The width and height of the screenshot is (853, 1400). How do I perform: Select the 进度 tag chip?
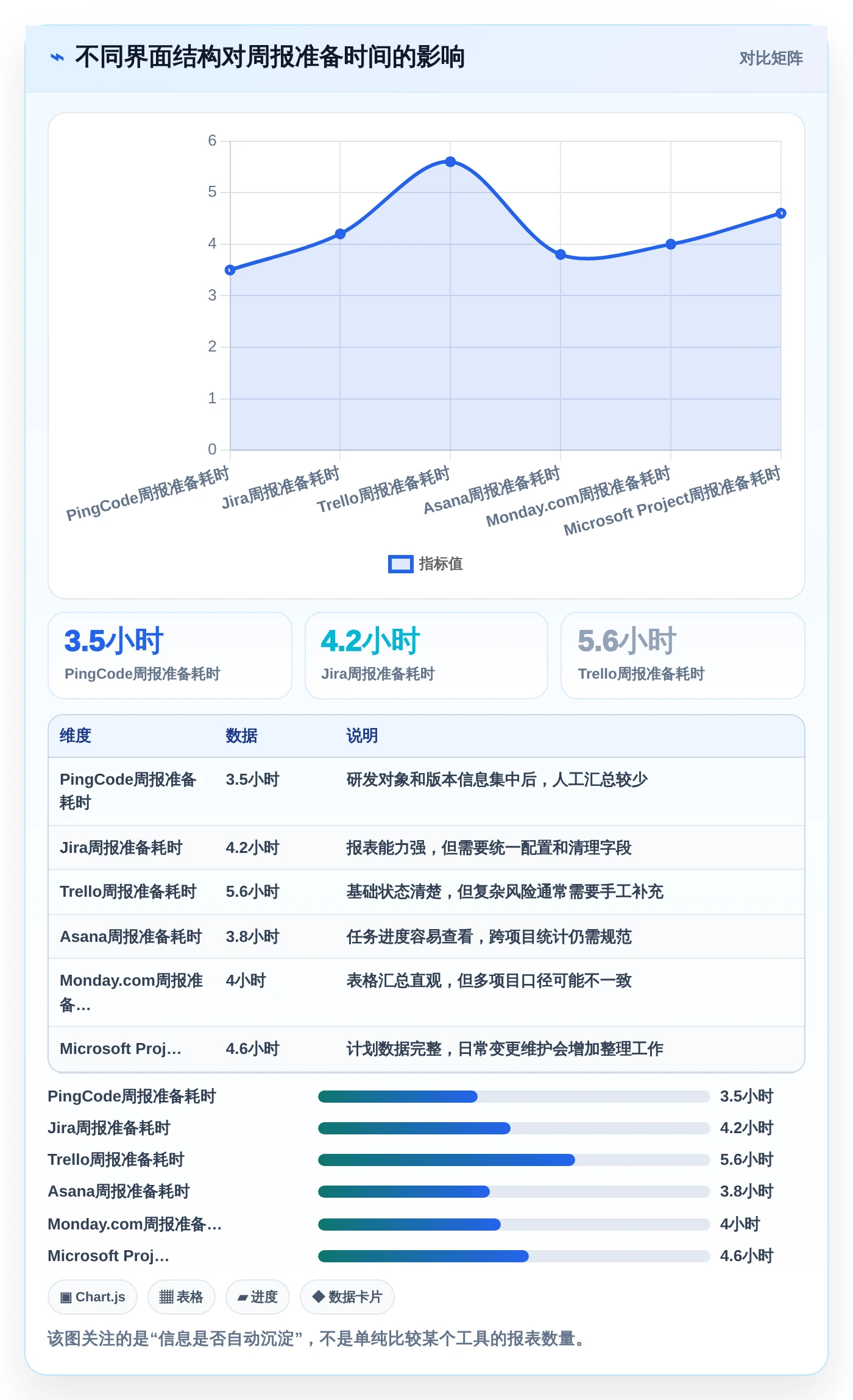tap(257, 1297)
